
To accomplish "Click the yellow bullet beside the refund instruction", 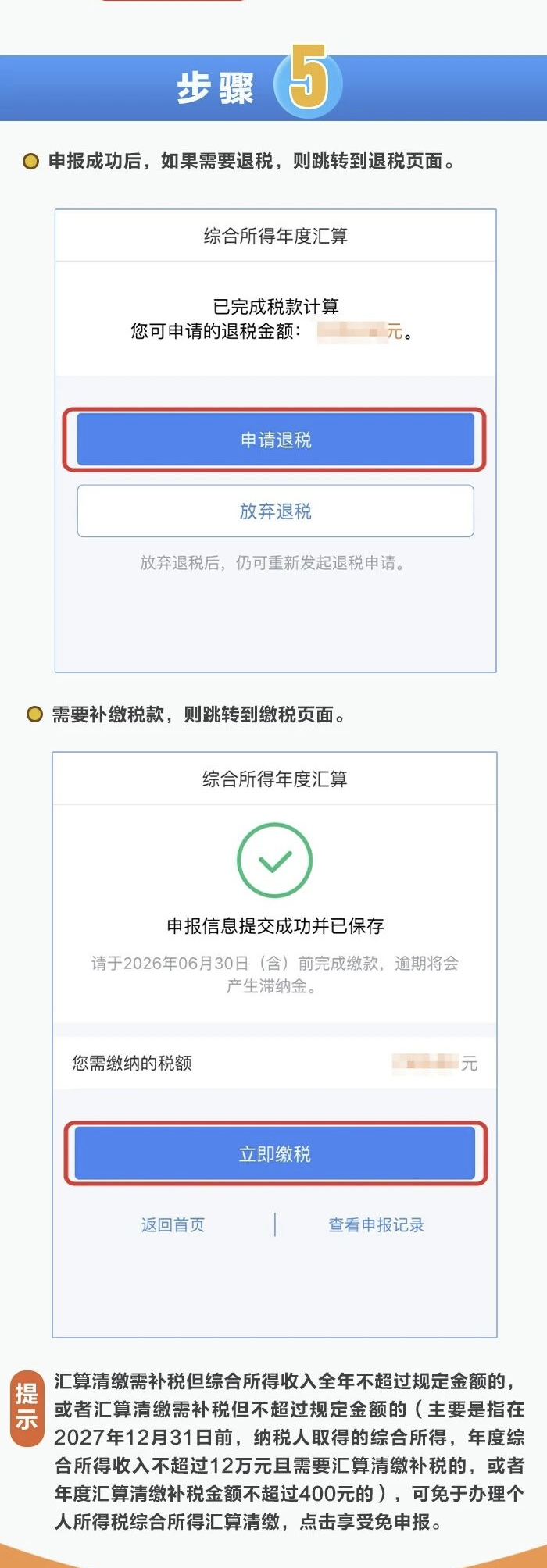I will point(30,161).
